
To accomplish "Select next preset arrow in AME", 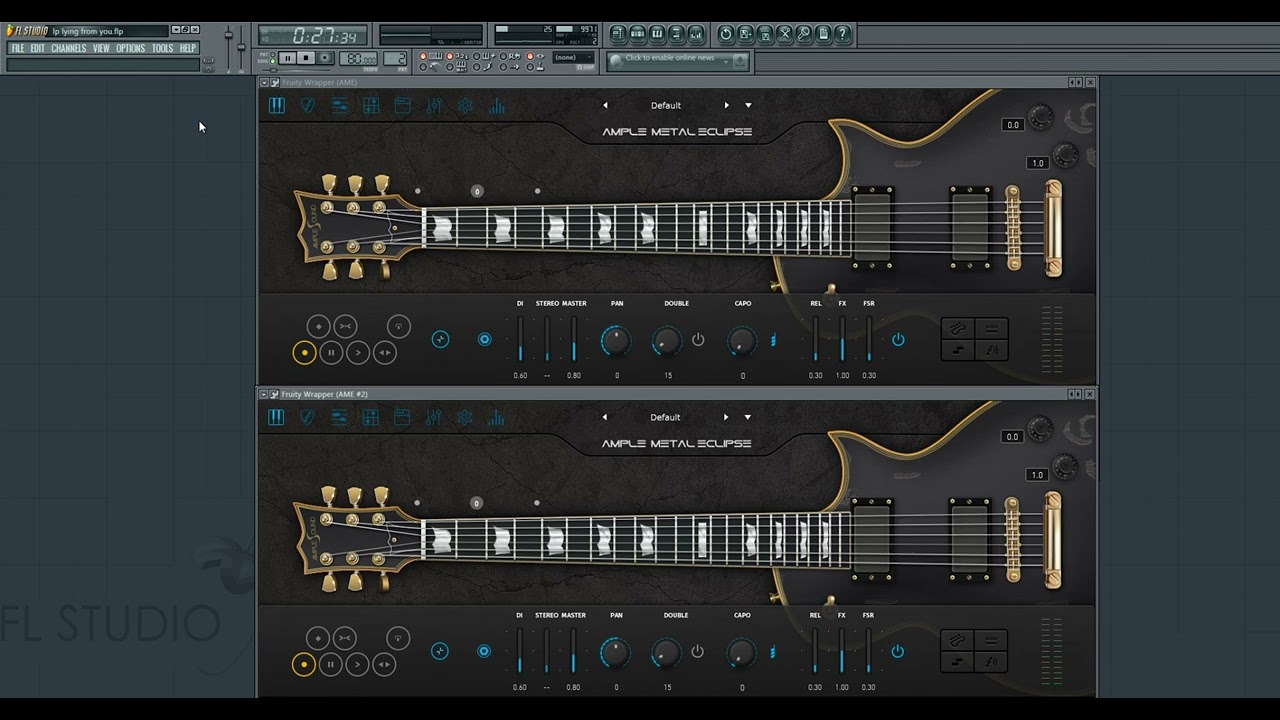I will point(727,105).
